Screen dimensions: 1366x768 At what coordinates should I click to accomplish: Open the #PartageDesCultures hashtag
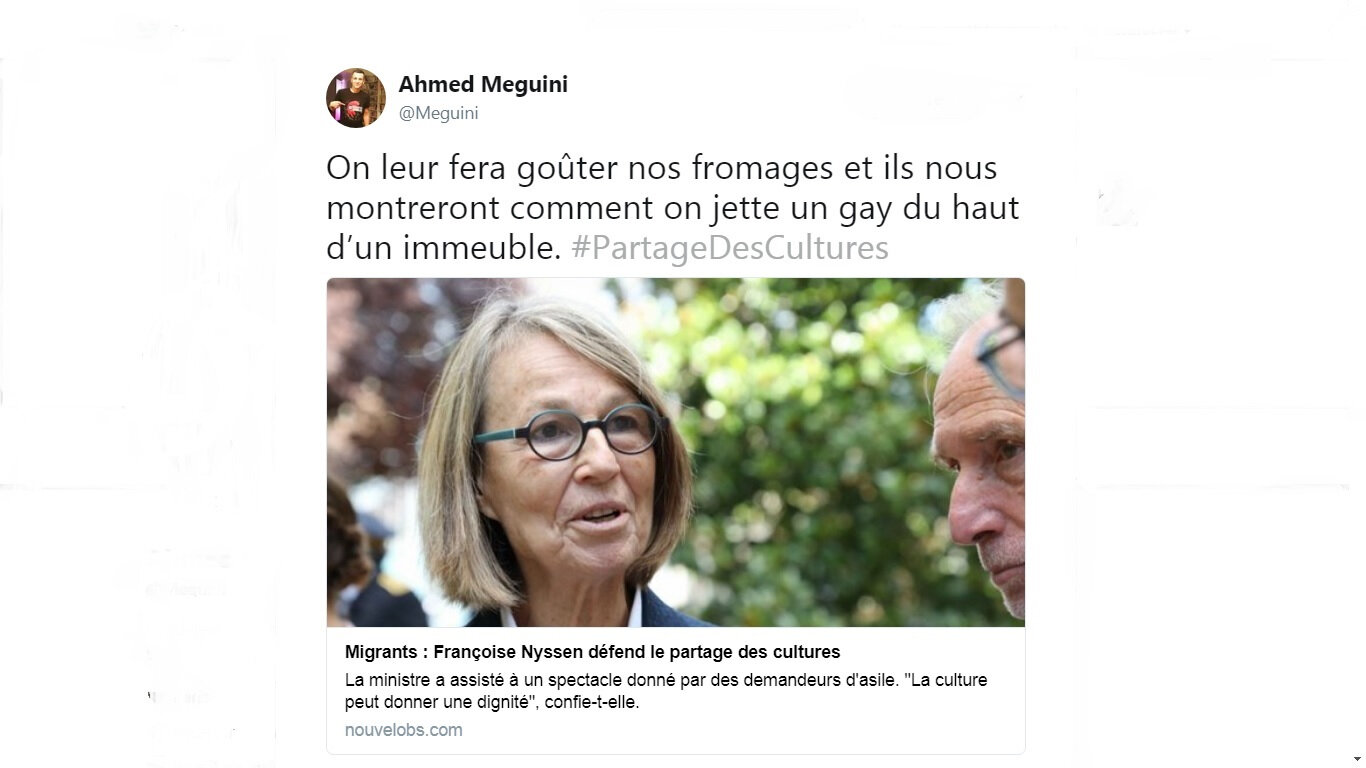pyautogui.click(x=730, y=247)
